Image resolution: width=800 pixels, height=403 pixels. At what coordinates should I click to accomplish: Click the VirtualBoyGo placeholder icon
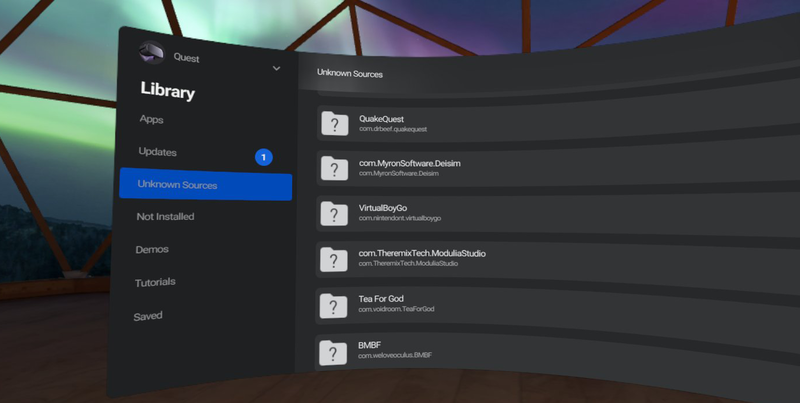click(x=333, y=213)
